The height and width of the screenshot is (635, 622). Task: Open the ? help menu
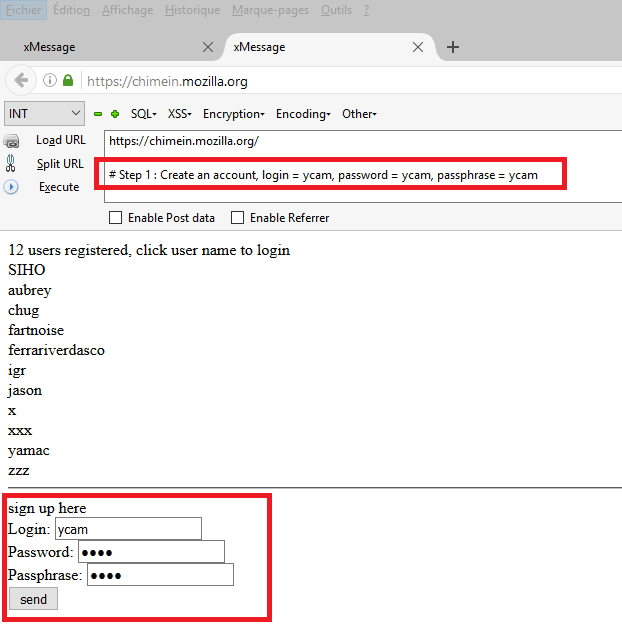pos(366,10)
